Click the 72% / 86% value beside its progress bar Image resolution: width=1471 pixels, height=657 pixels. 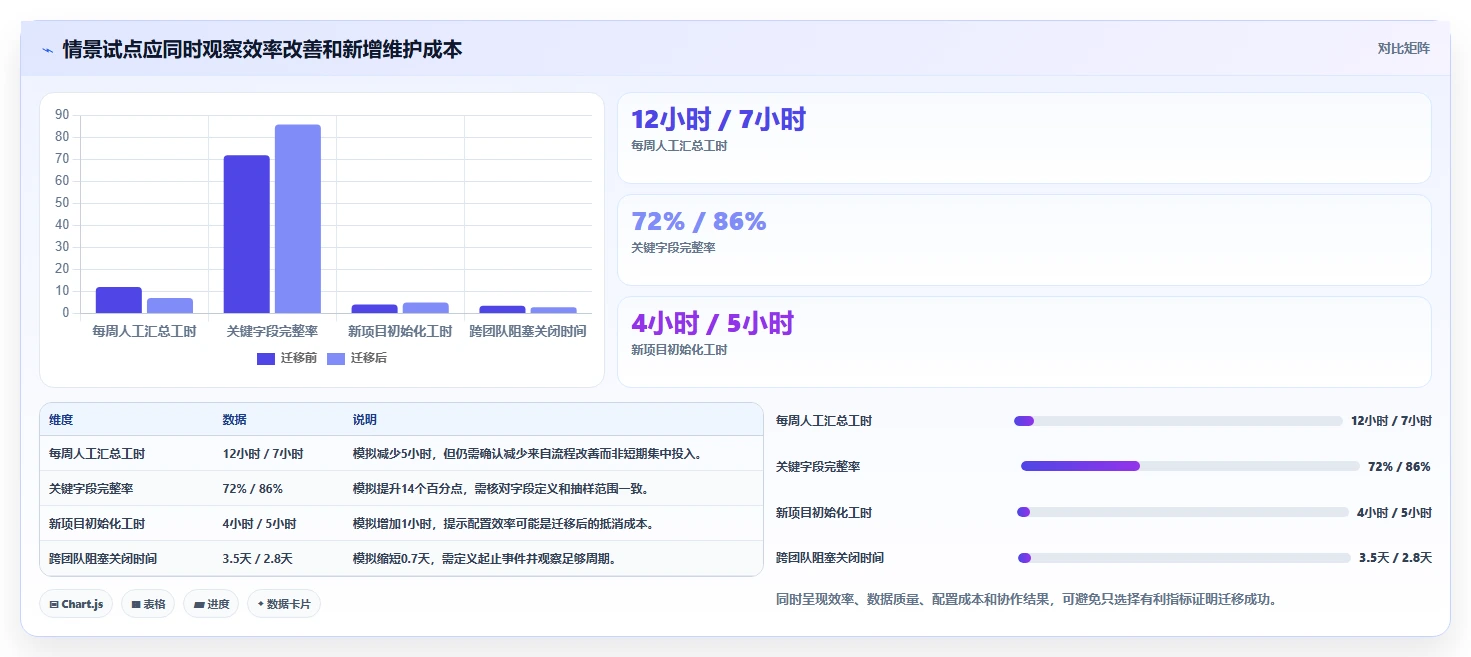point(1399,467)
